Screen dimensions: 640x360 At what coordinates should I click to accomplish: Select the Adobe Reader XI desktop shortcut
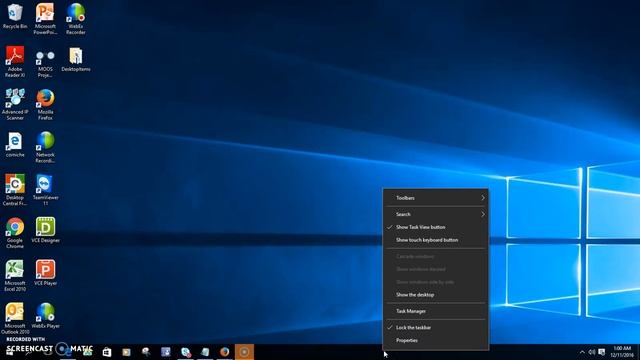pyautogui.click(x=15, y=62)
